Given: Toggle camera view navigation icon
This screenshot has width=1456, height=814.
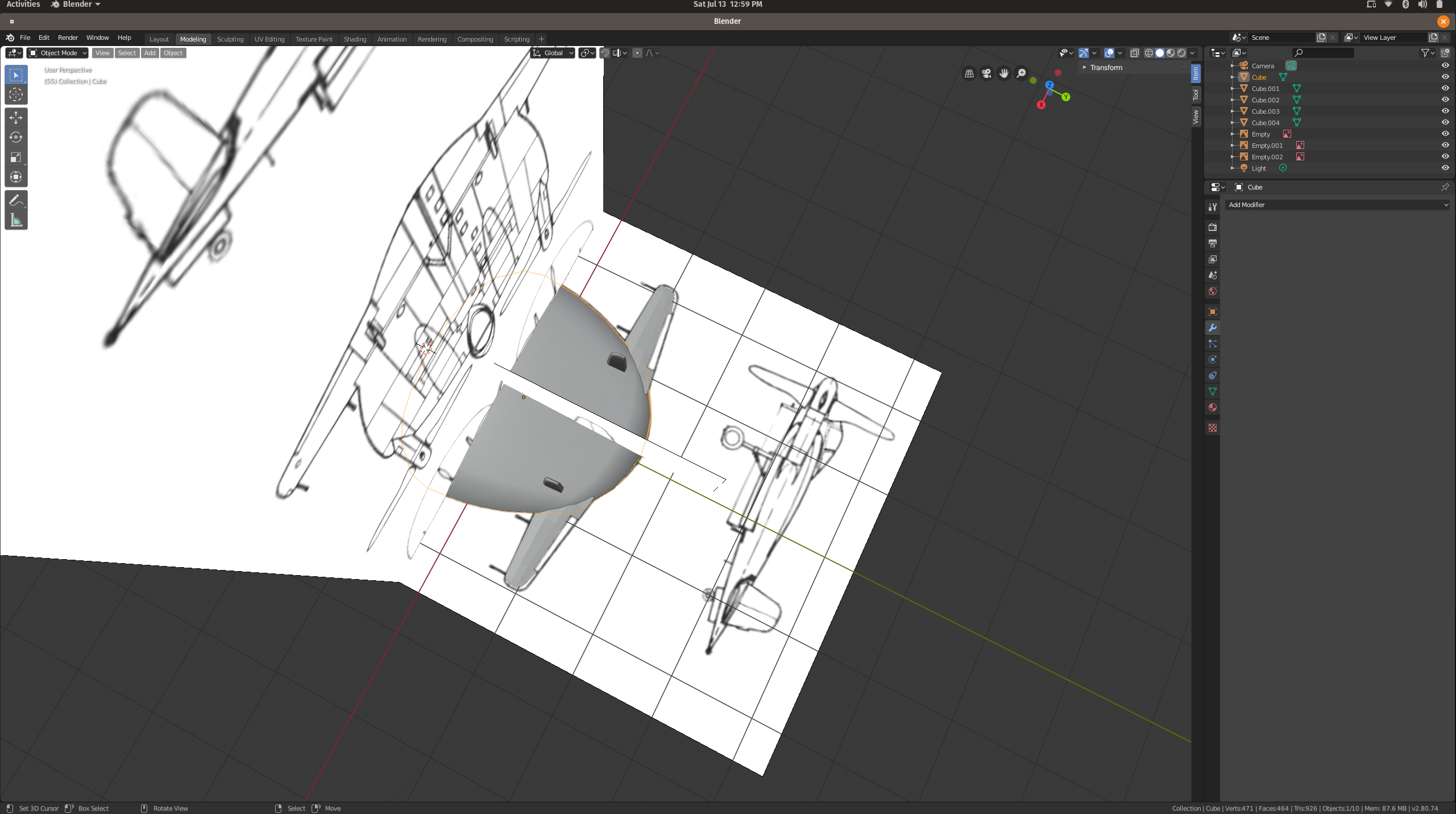Looking at the screenshot, I should 986,73.
